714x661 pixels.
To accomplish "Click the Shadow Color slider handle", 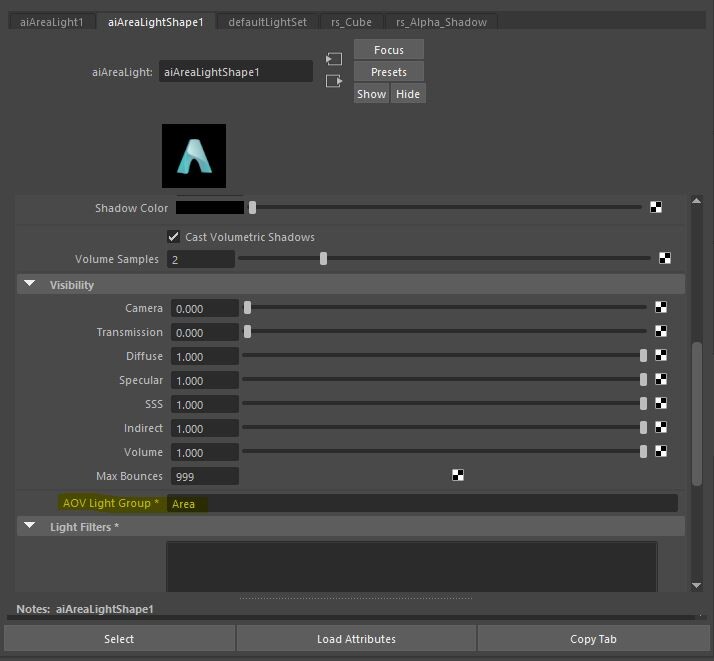I will pyautogui.click(x=252, y=208).
